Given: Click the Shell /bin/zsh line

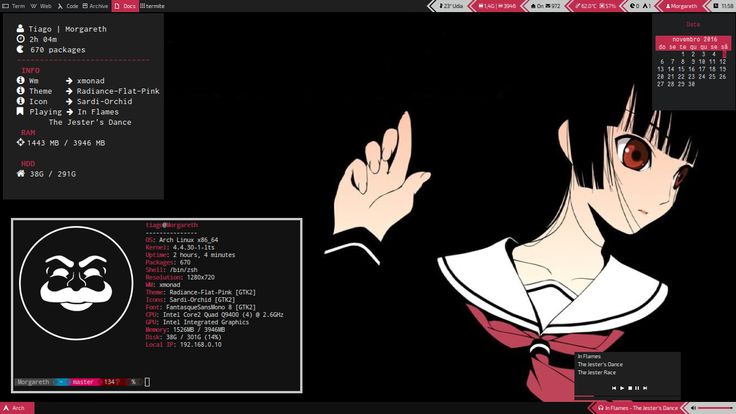Looking at the screenshot, I should point(171,270).
